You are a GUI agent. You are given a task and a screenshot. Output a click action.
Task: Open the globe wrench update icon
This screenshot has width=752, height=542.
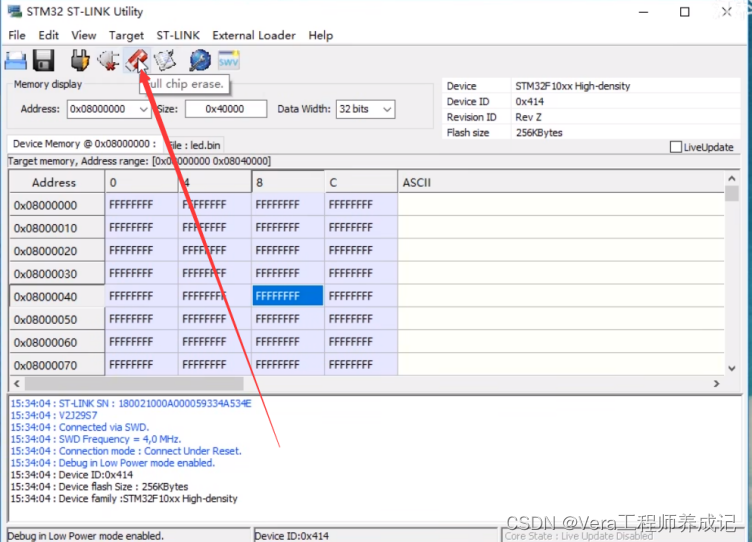pos(200,61)
